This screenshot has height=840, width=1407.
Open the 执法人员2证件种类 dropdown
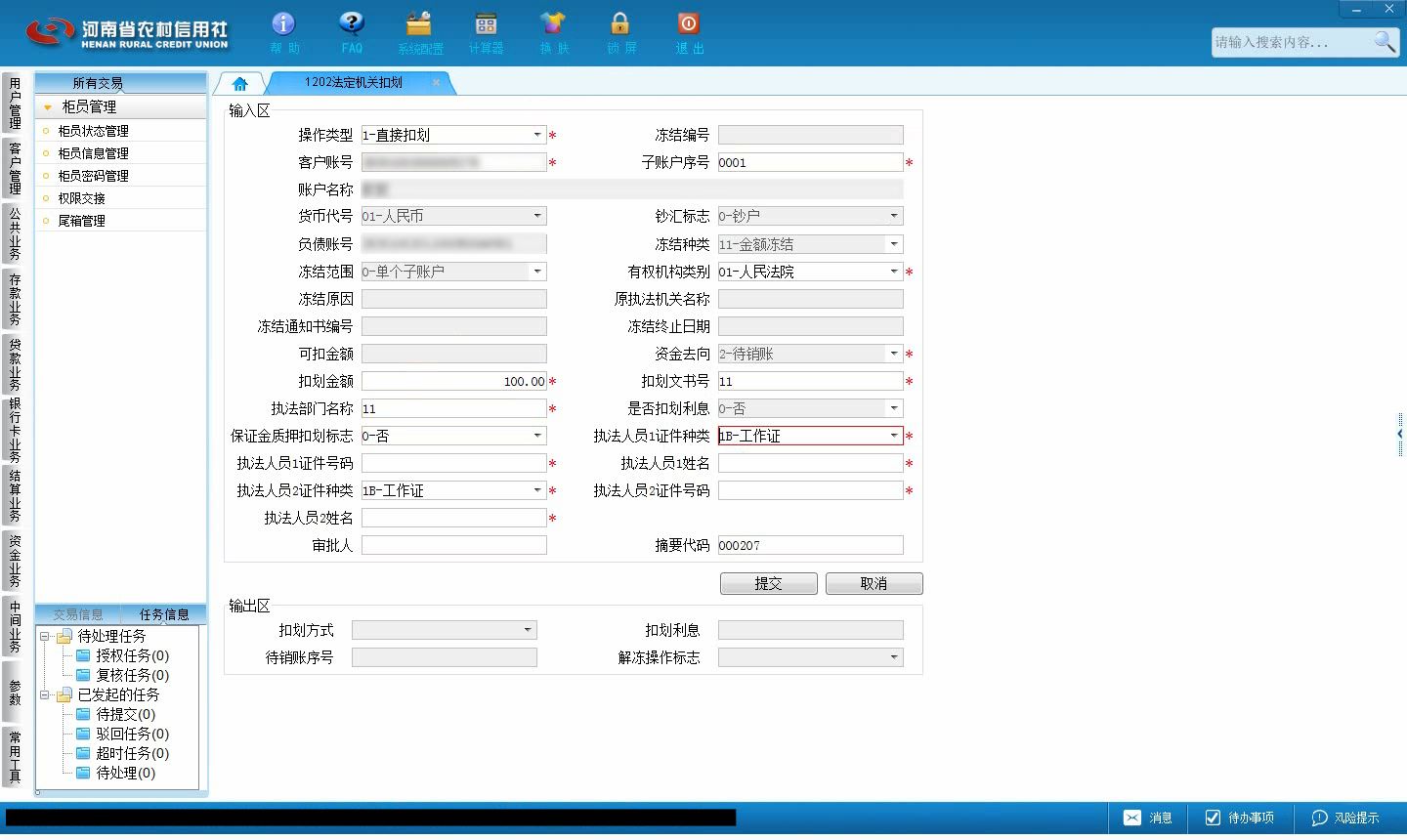537,490
